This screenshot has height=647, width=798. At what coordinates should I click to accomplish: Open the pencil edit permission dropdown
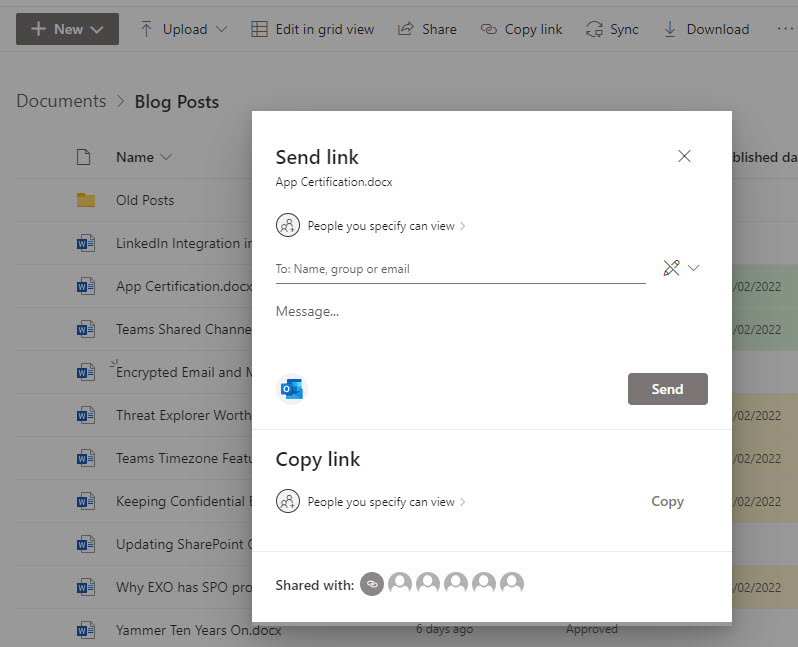point(681,268)
